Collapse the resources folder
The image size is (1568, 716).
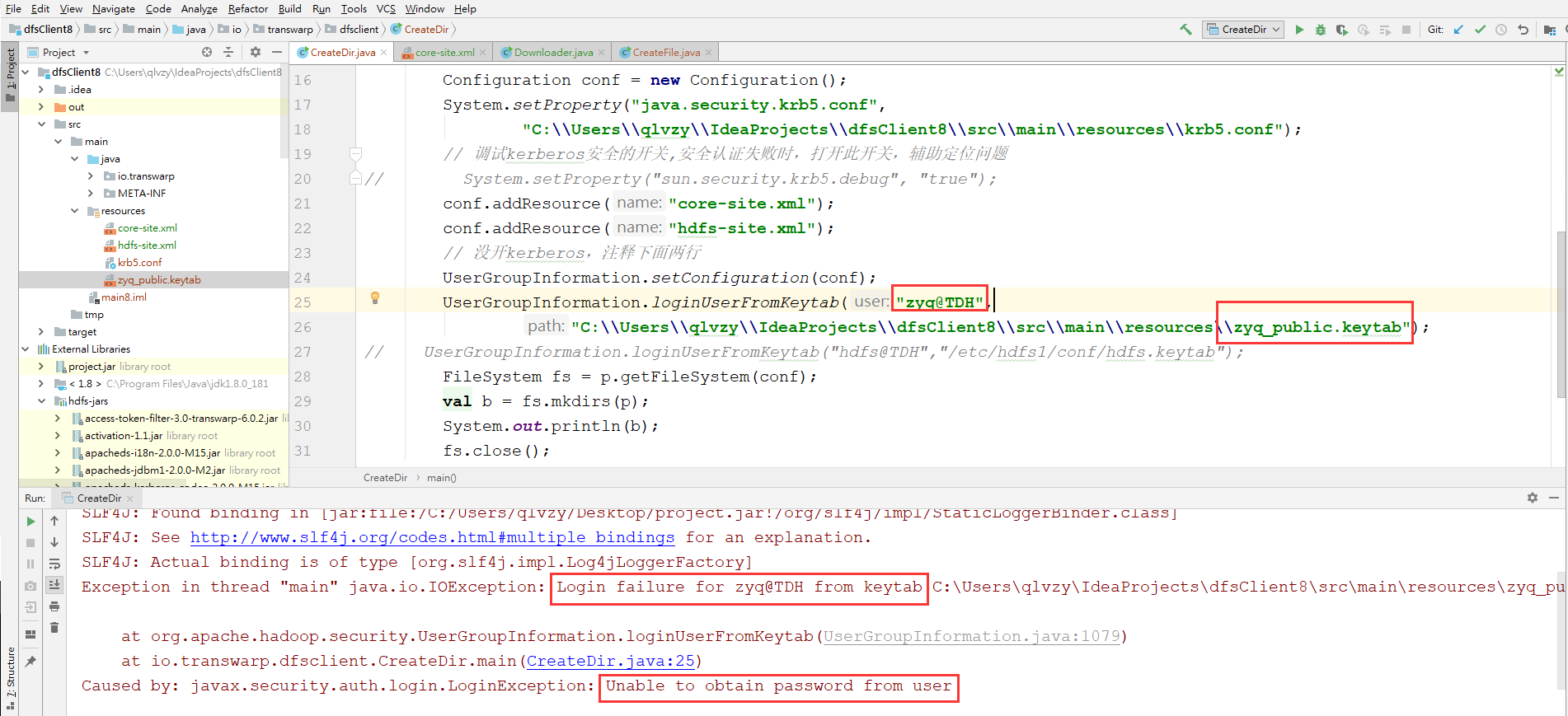coord(74,211)
